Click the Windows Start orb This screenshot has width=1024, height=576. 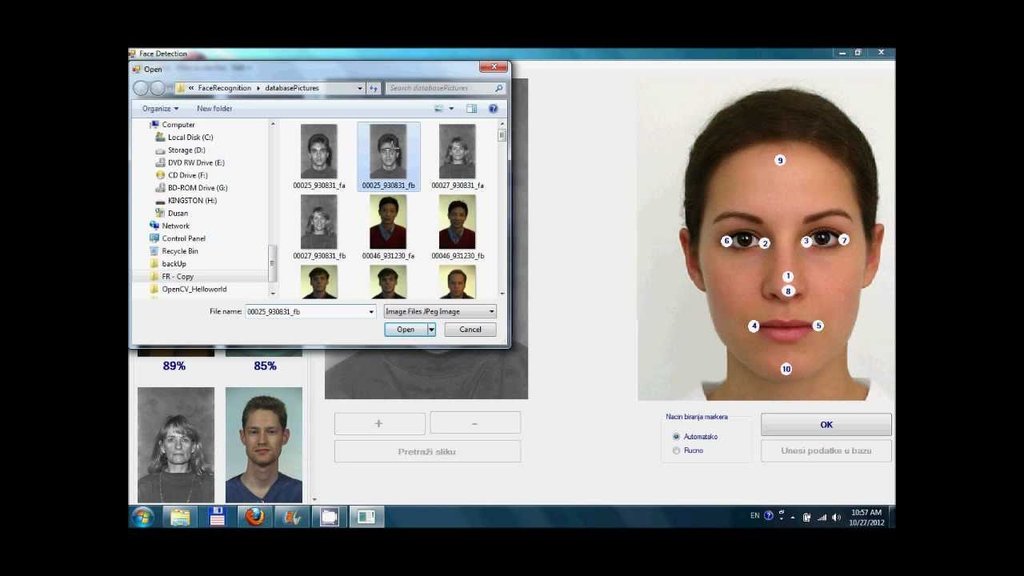(142, 517)
